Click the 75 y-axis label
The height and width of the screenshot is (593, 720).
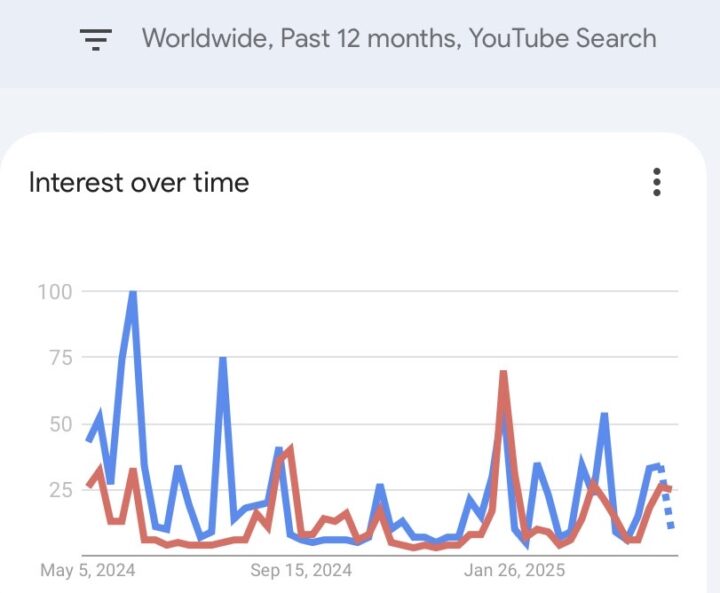(56, 358)
